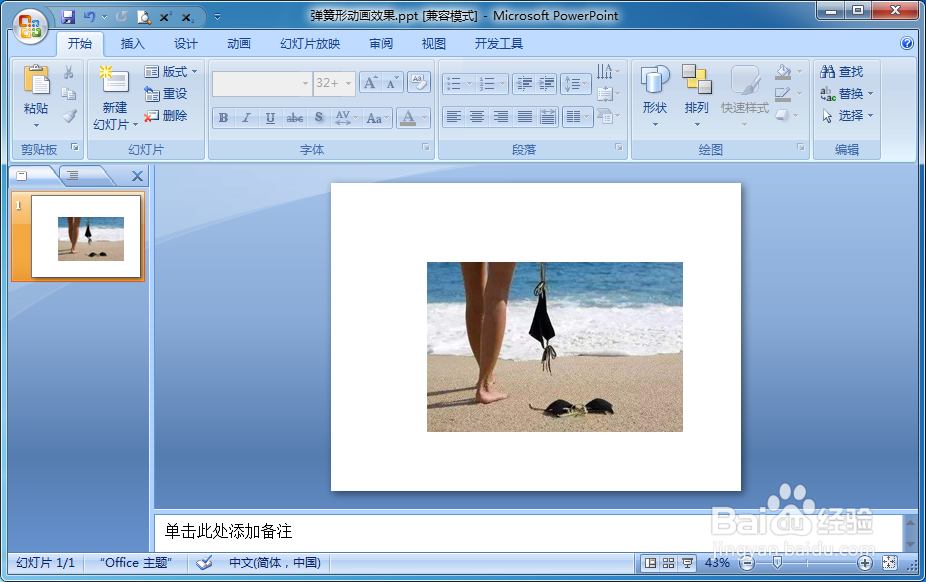926x582 pixels.
Task: Open the font color dropdown arrow
Action: pyautogui.click(x=425, y=117)
